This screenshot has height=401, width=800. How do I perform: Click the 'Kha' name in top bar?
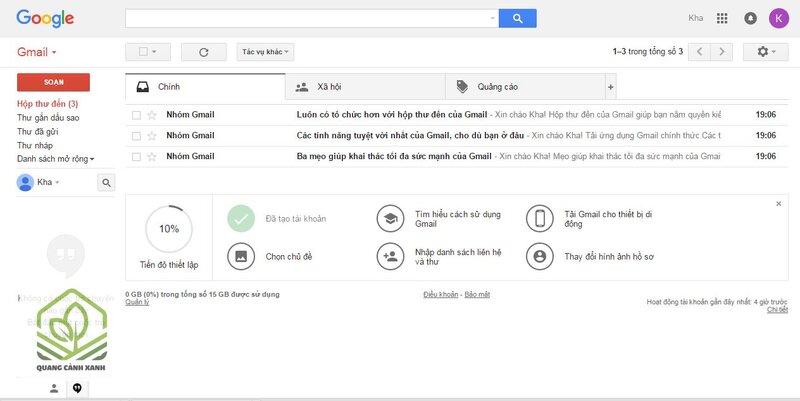tap(695, 18)
